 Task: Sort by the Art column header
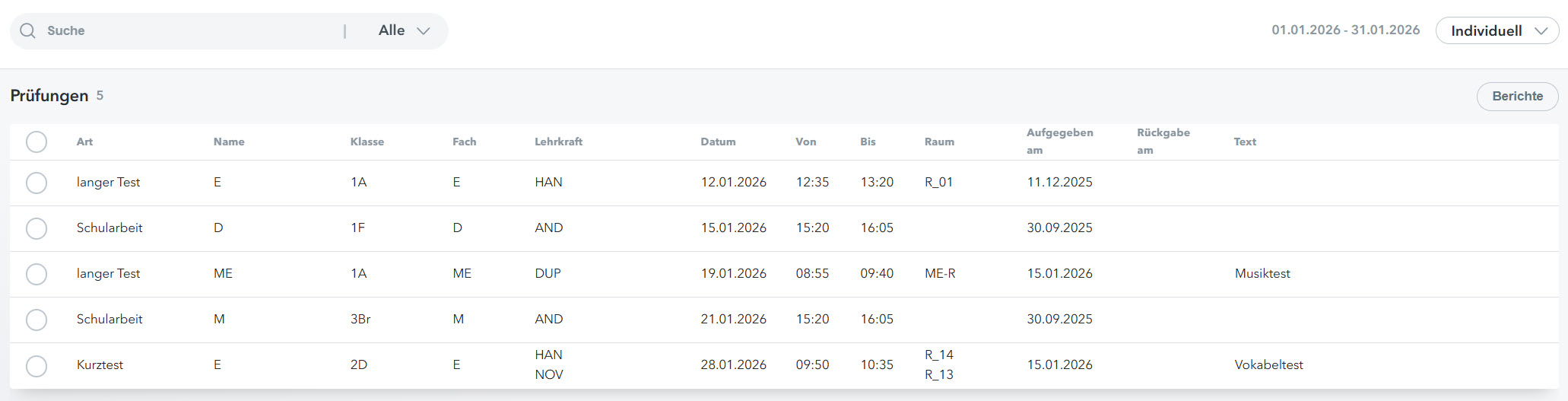point(84,142)
